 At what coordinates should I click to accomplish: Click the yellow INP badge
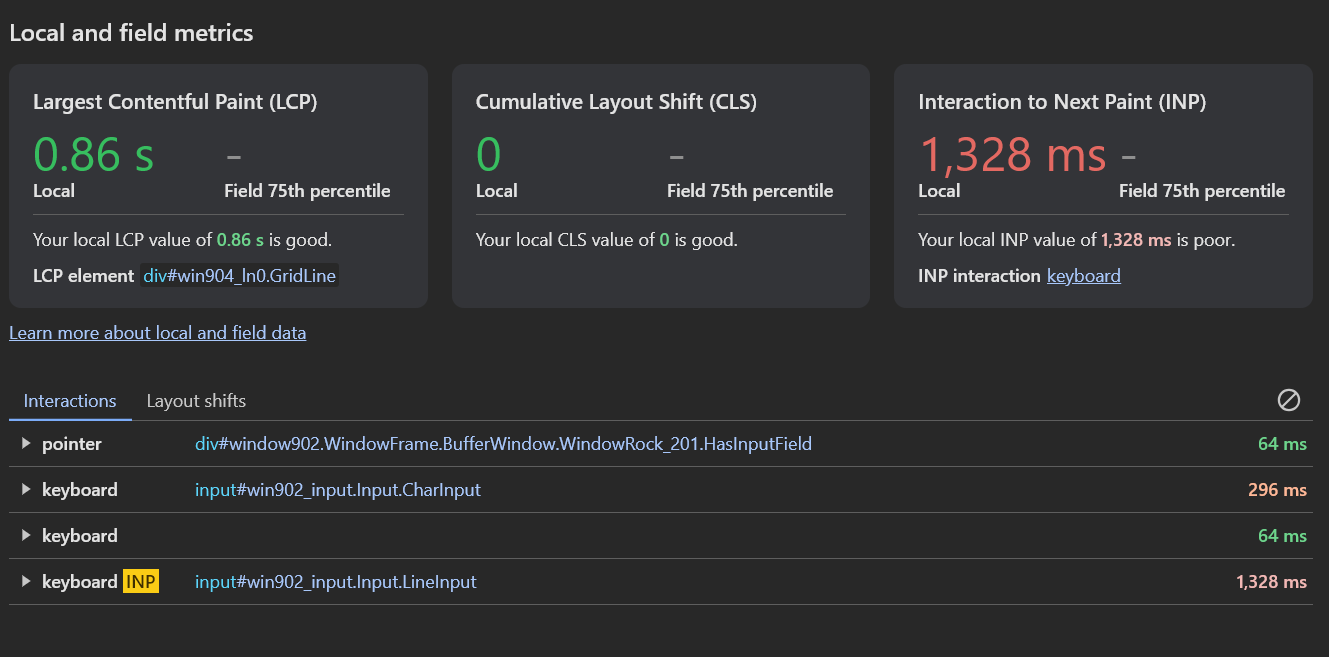coord(141,582)
